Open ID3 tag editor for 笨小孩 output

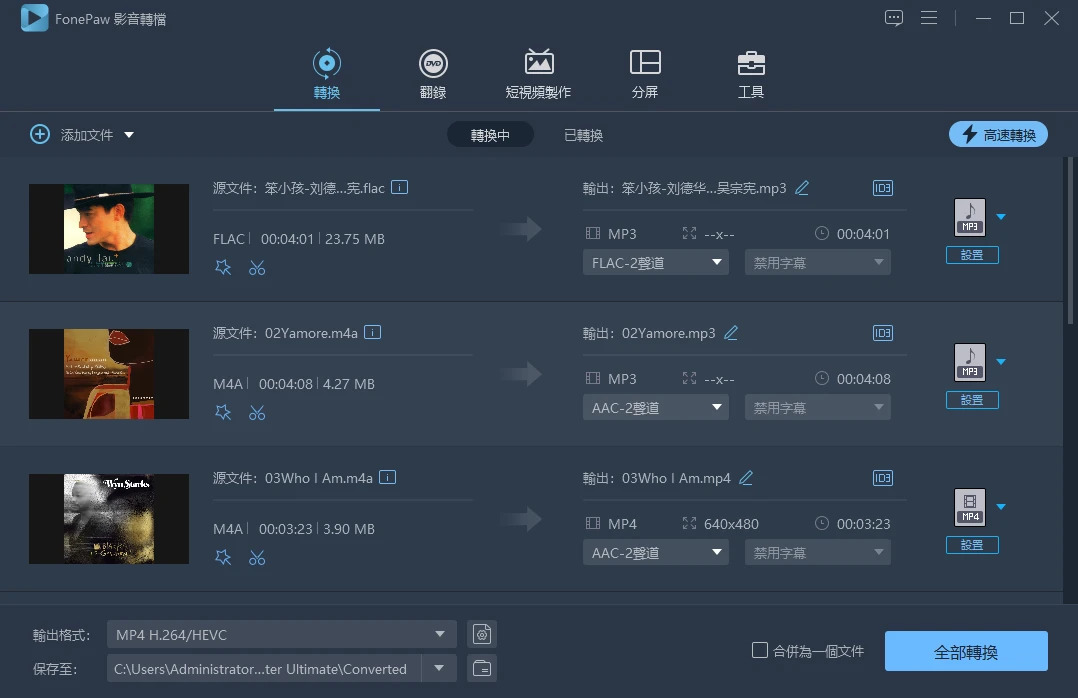(882, 187)
